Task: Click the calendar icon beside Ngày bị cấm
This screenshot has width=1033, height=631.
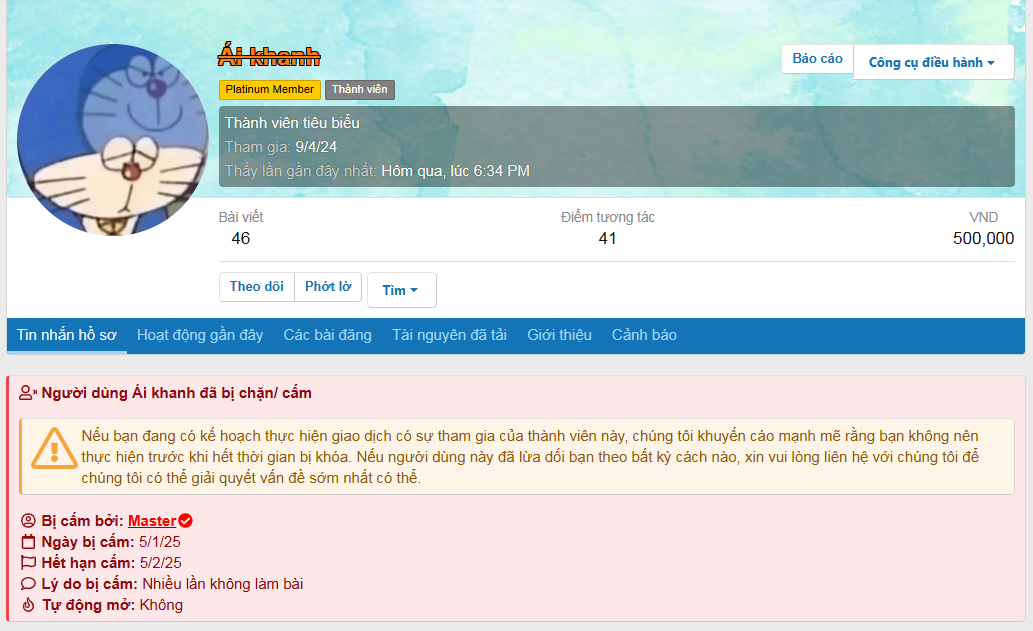Action: coord(28,542)
